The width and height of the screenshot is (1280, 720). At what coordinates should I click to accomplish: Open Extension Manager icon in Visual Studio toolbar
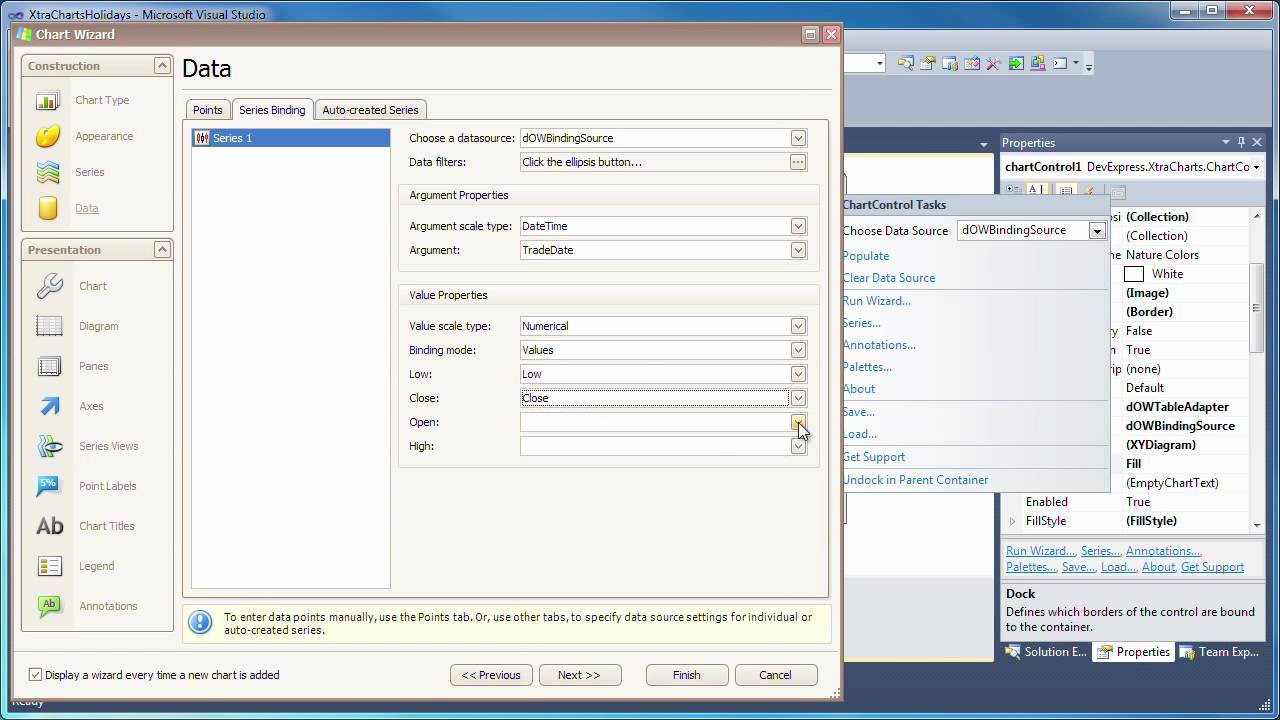[1038, 64]
